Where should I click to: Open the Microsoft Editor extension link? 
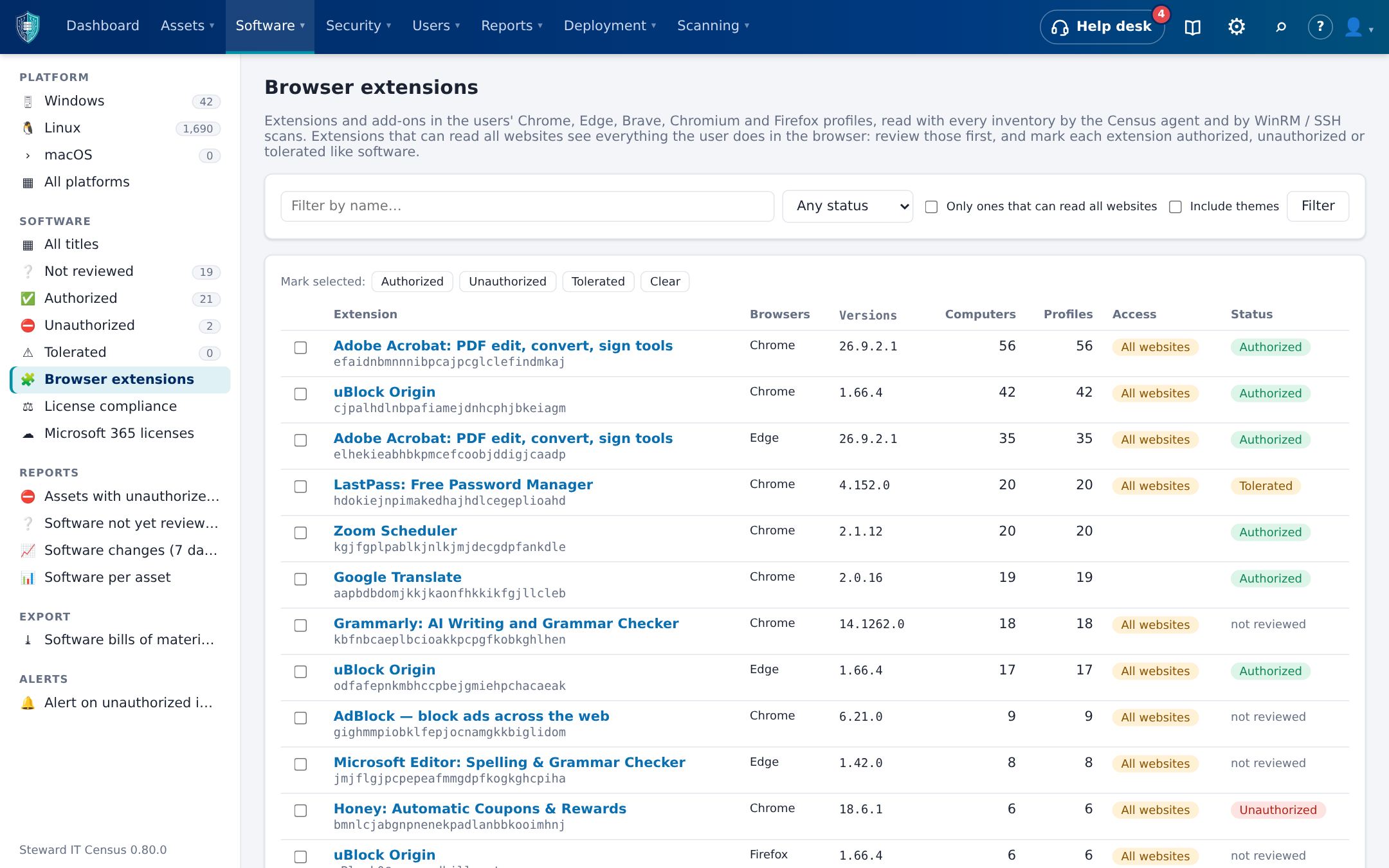coord(509,763)
